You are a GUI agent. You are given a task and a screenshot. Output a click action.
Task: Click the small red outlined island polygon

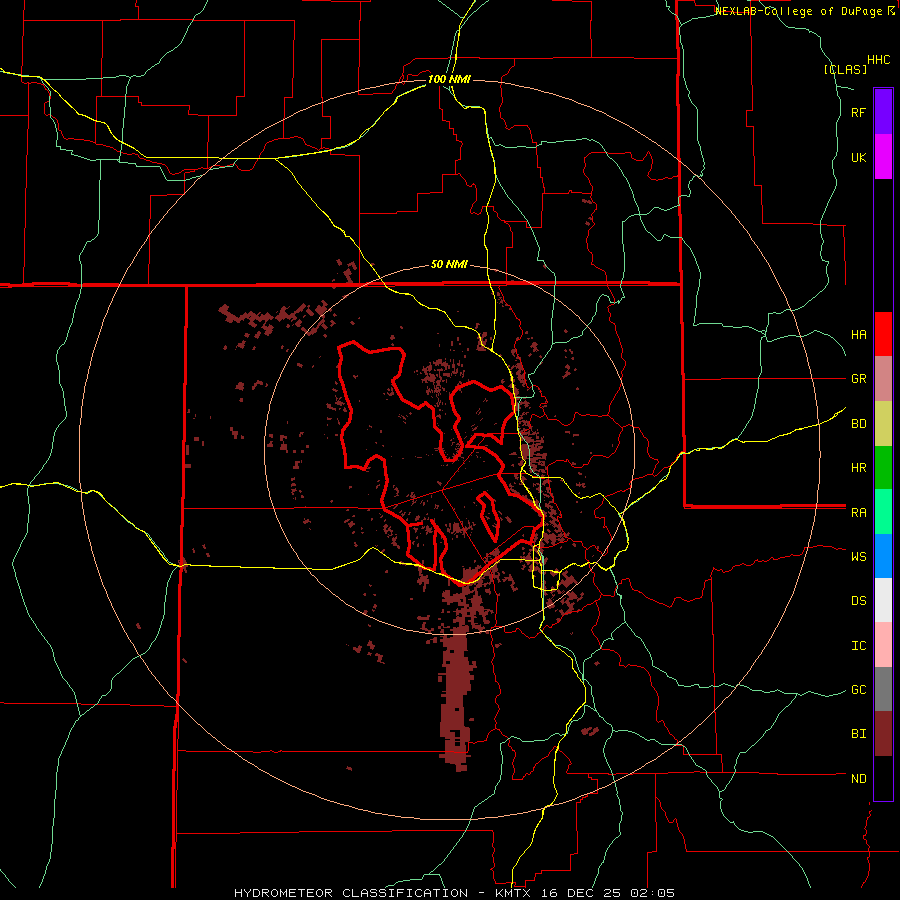488,516
